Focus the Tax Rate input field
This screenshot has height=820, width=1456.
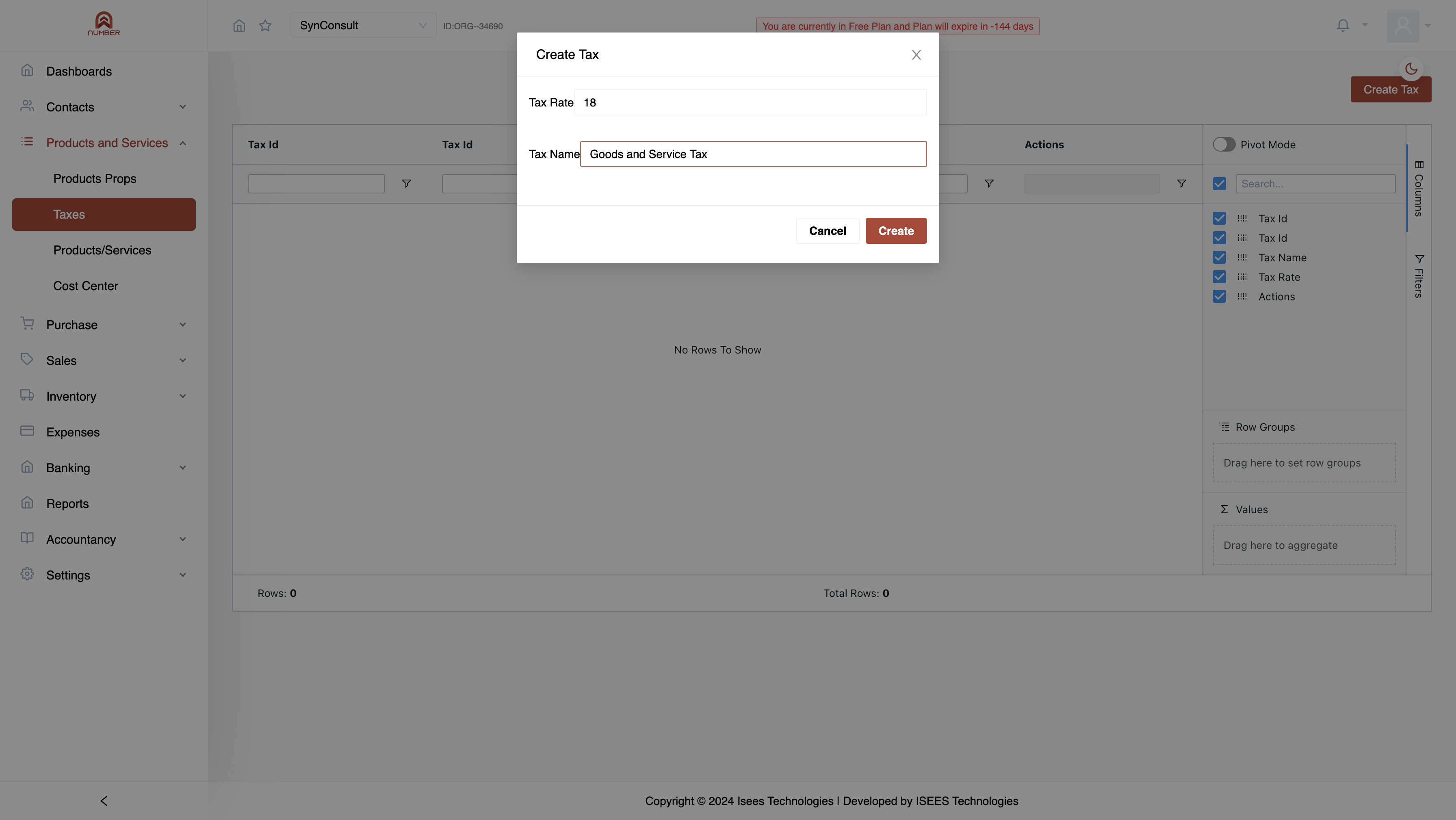[x=750, y=102]
